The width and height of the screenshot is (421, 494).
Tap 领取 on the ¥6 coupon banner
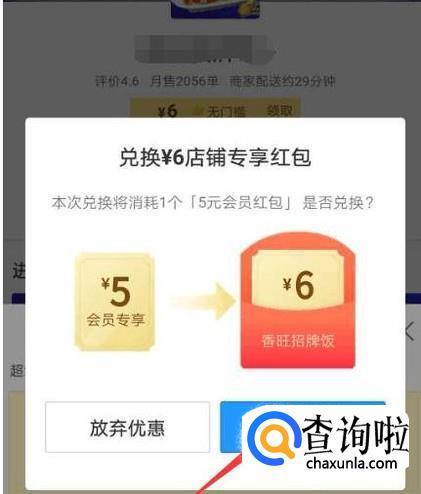click(279, 111)
